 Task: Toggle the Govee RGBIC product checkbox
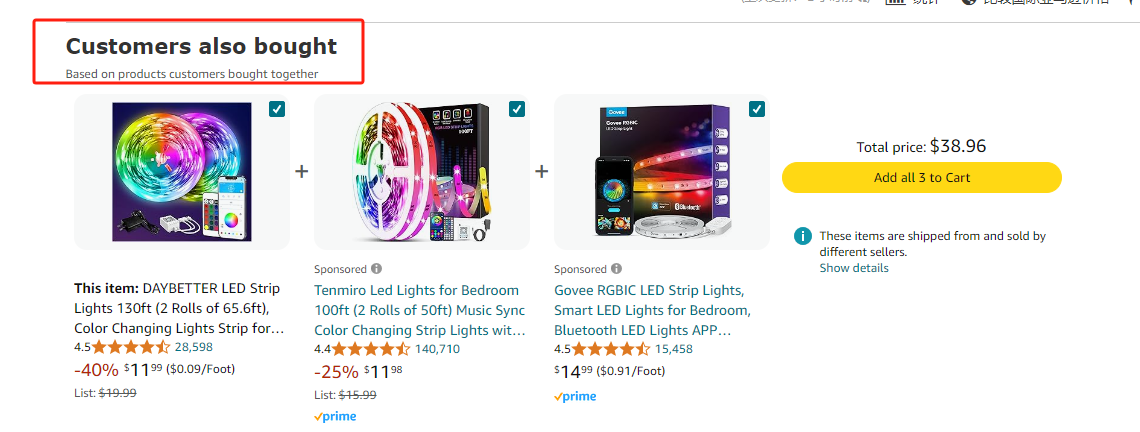click(x=757, y=109)
